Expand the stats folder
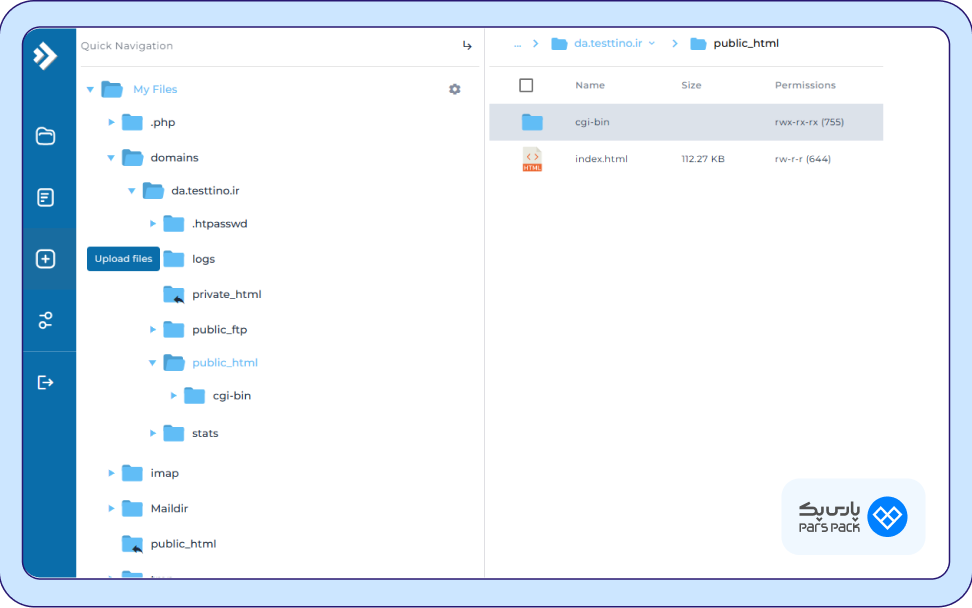This screenshot has height=608, width=972. 152,433
